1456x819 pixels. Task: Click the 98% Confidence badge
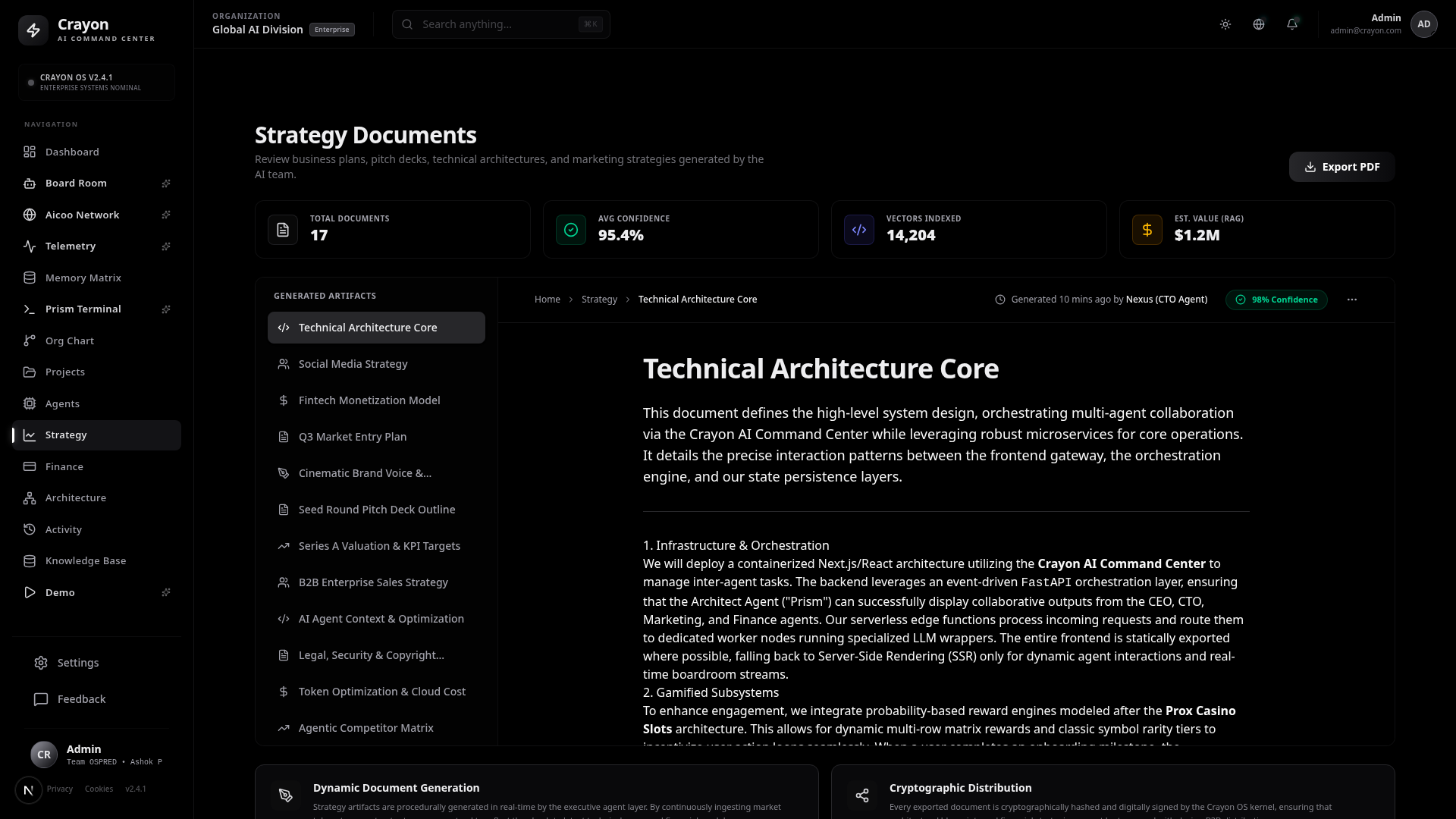tap(1276, 300)
